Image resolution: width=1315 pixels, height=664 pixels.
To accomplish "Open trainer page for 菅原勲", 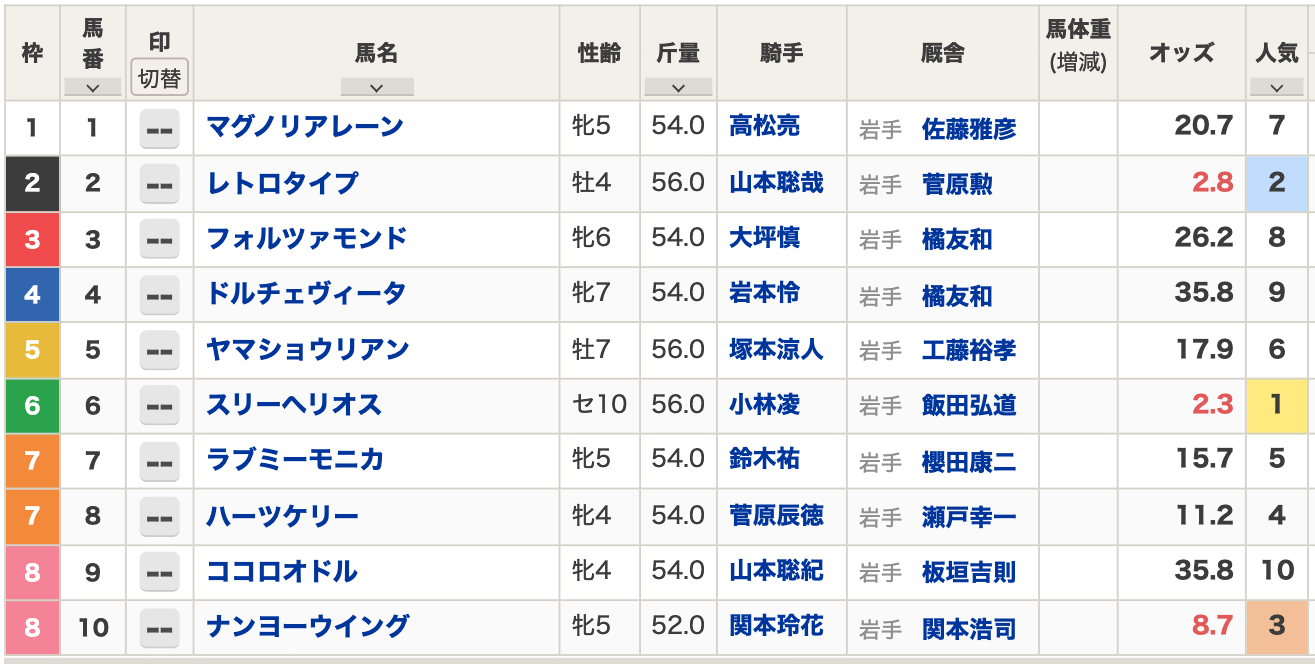I will click(x=957, y=184).
